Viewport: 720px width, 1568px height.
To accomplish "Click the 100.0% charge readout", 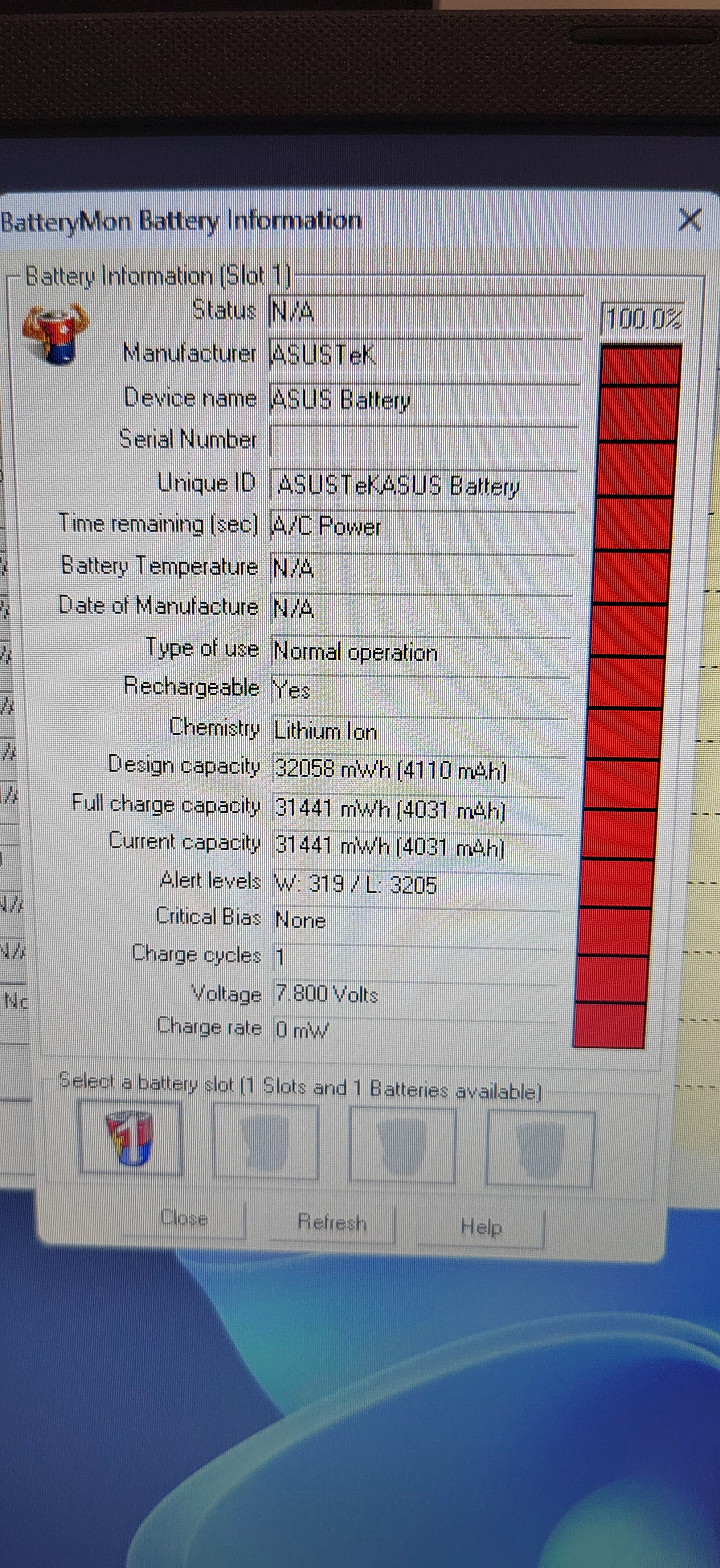I will click(x=642, y=318).
